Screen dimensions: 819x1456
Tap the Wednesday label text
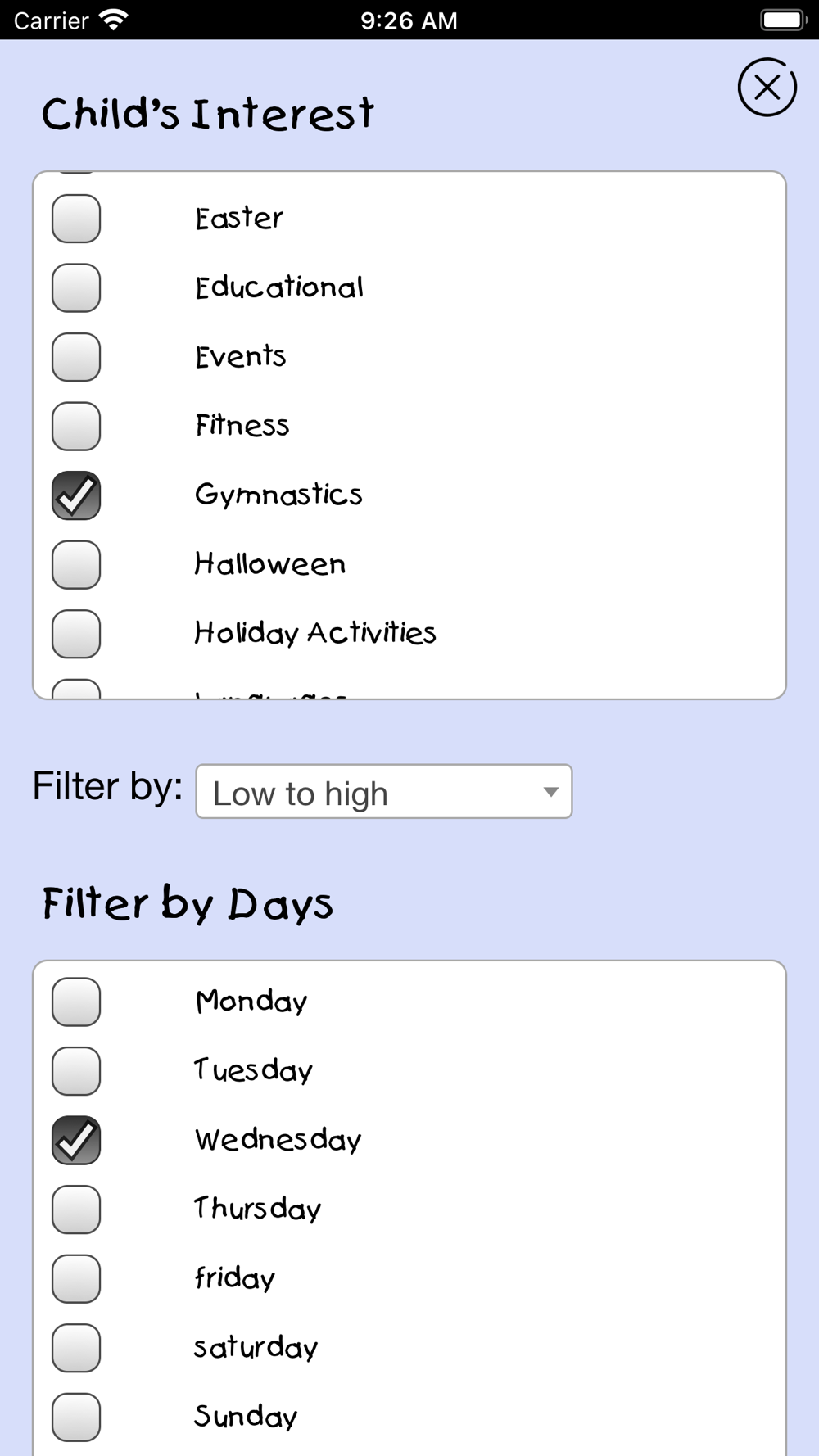coord(278,1140)
